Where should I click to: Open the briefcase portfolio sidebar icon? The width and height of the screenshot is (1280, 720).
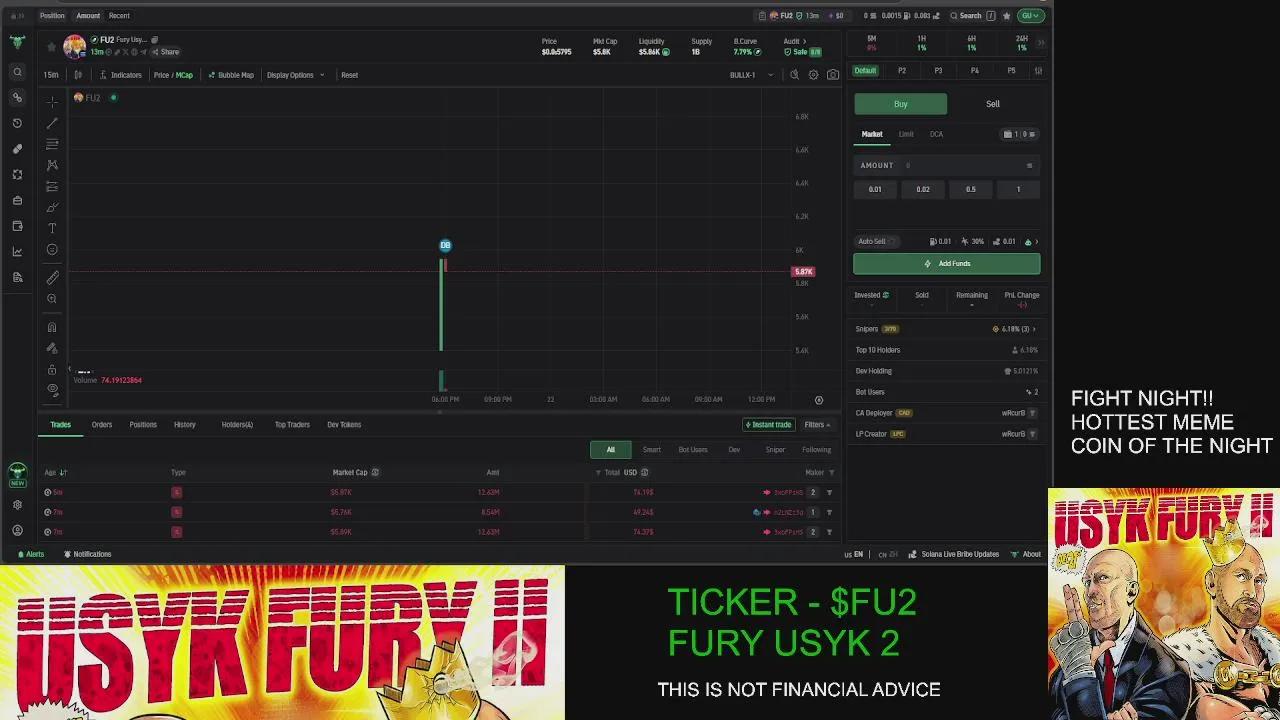[17, 200]
